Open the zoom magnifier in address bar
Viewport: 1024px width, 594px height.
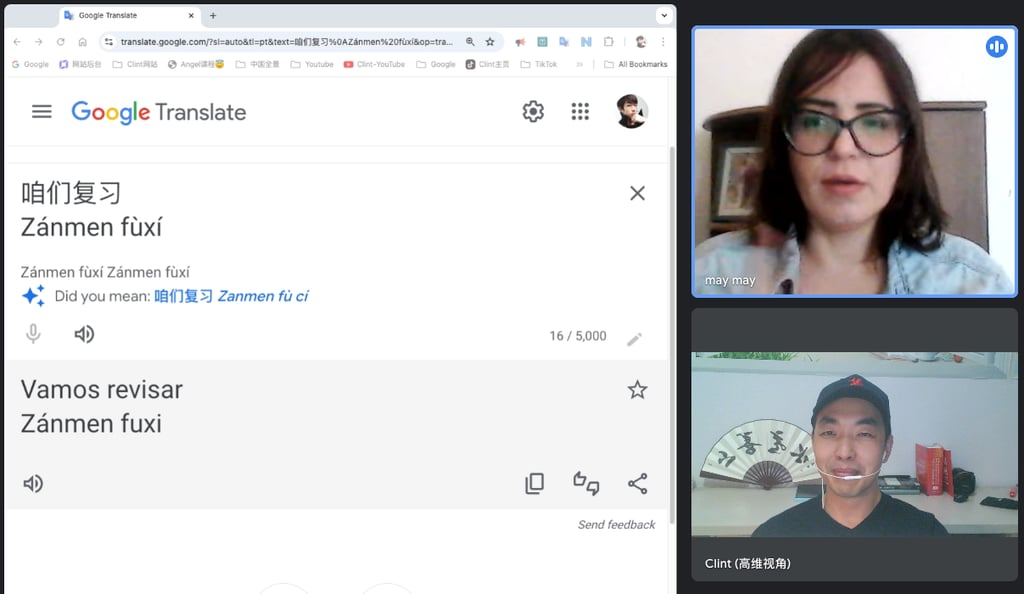470,42
